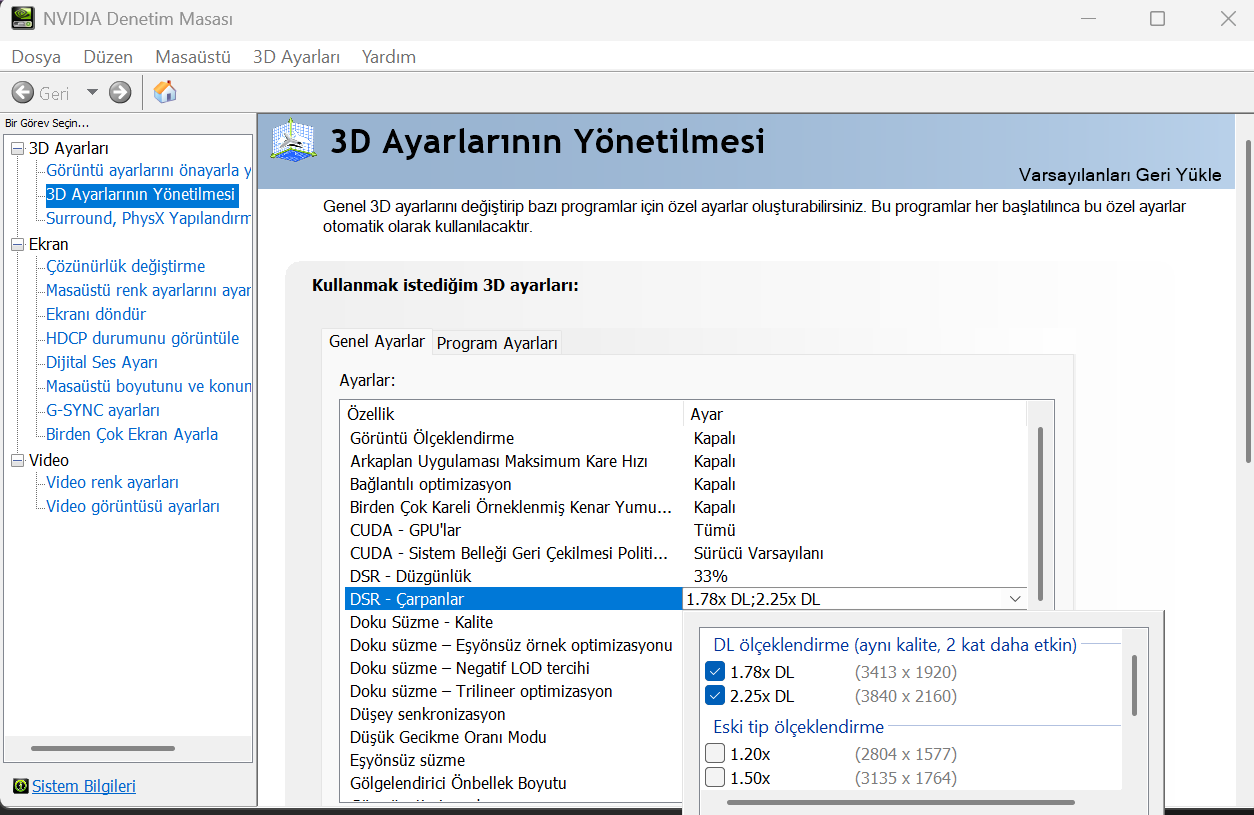Screen dimensions: 1254x815
Task: Open Birden Çok Ekran Ayarla page
Action: [x=132, y=434]
